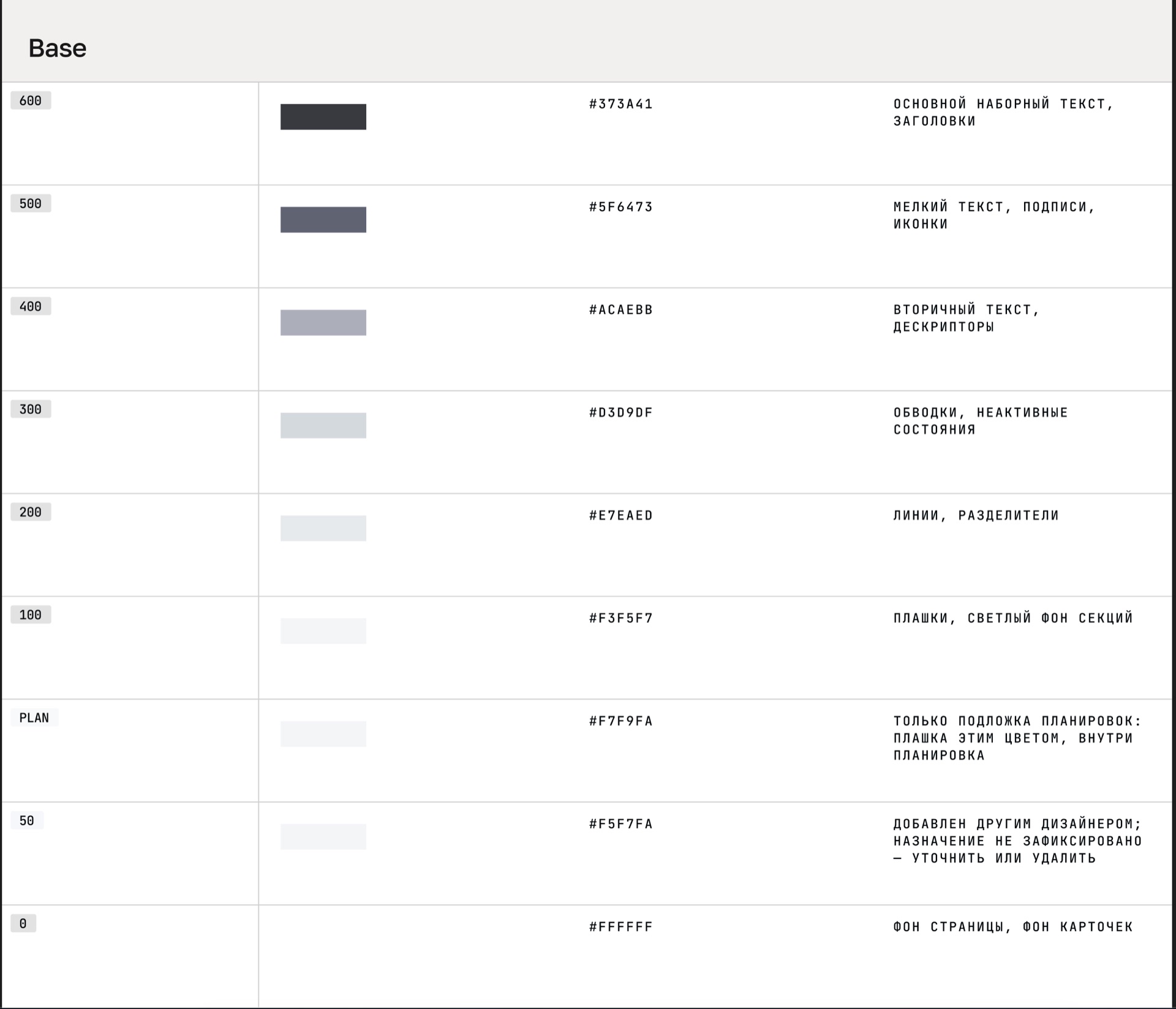Click description 'Фон страницы, фон карточек'
This screenshot has height=1009, width=1176.
point(1013,928)
